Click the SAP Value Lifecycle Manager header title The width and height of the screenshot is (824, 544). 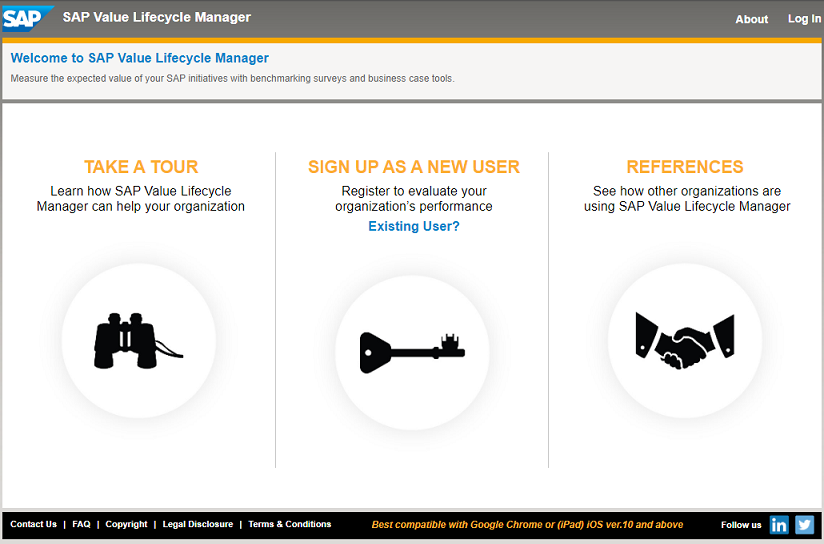click(x=157, y=17)
